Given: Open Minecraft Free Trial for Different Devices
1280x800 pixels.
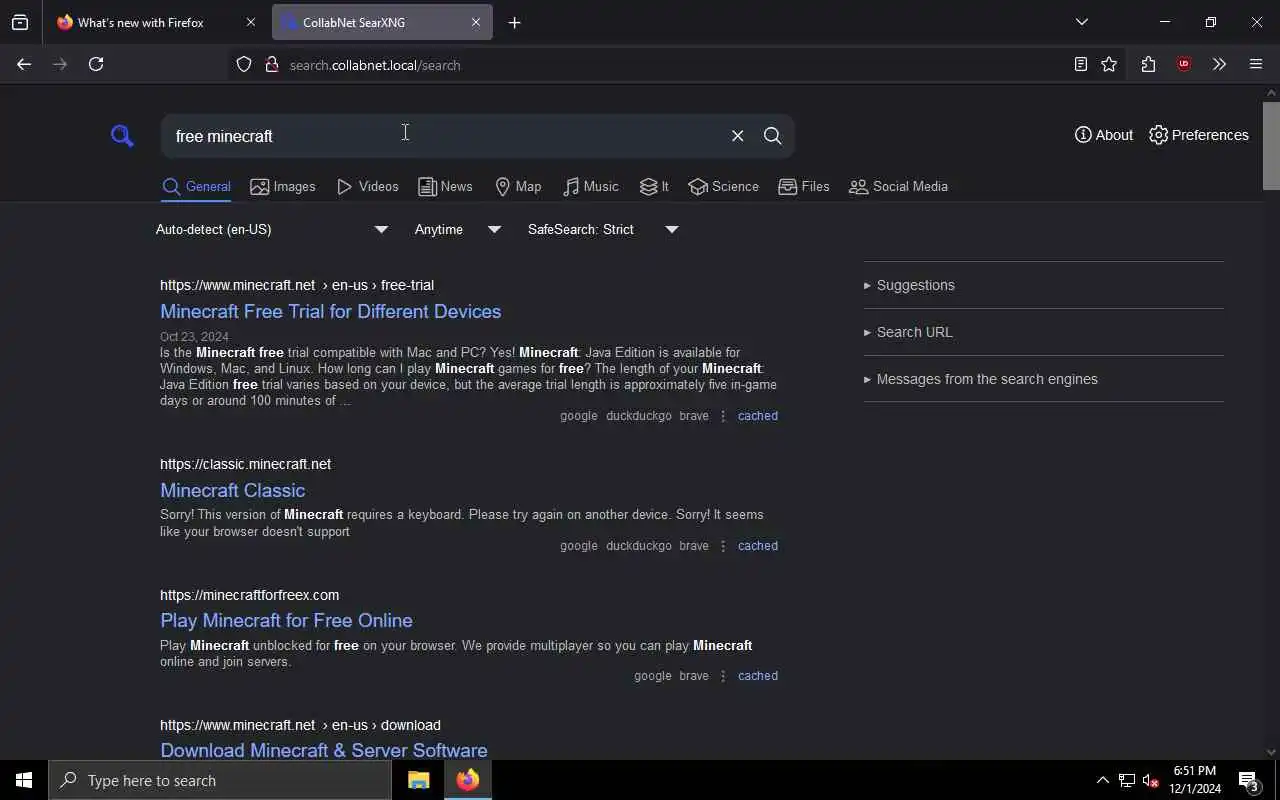Looking at the screenshot, I should point(331,311).
